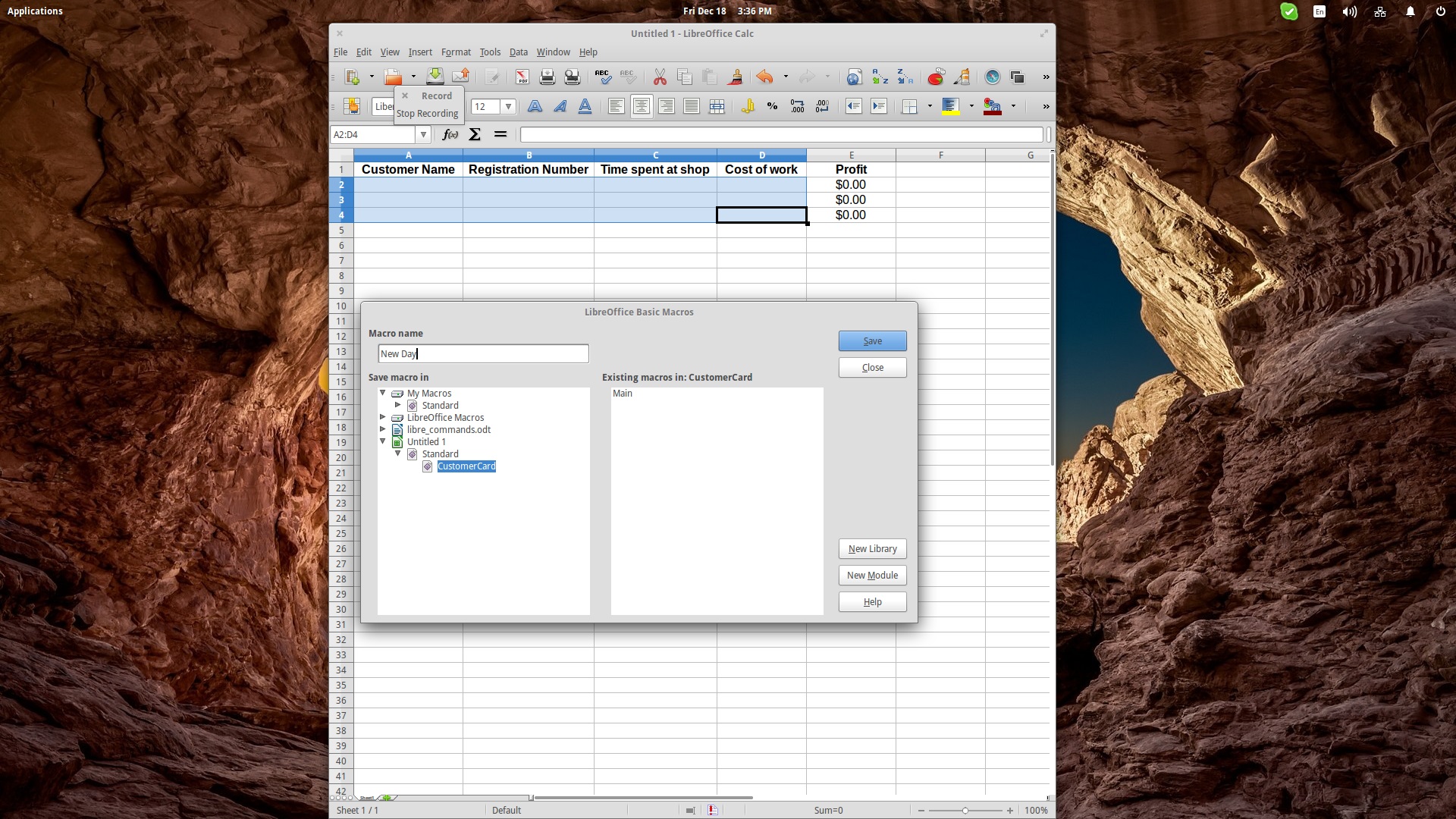
Task: Sort descending Z to A
Action: [x=905, y=77]
